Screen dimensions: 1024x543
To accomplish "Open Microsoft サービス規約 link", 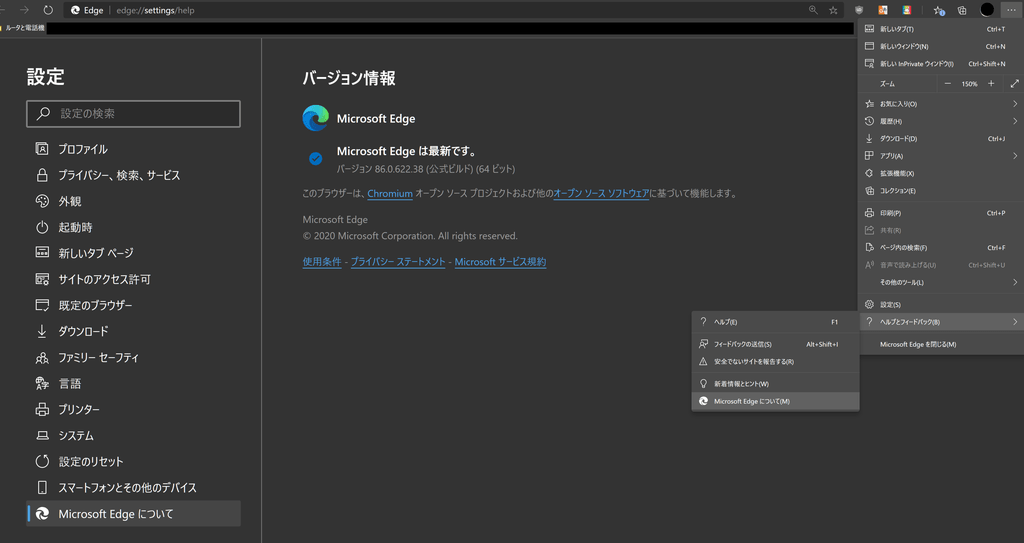I will point(500,261).
